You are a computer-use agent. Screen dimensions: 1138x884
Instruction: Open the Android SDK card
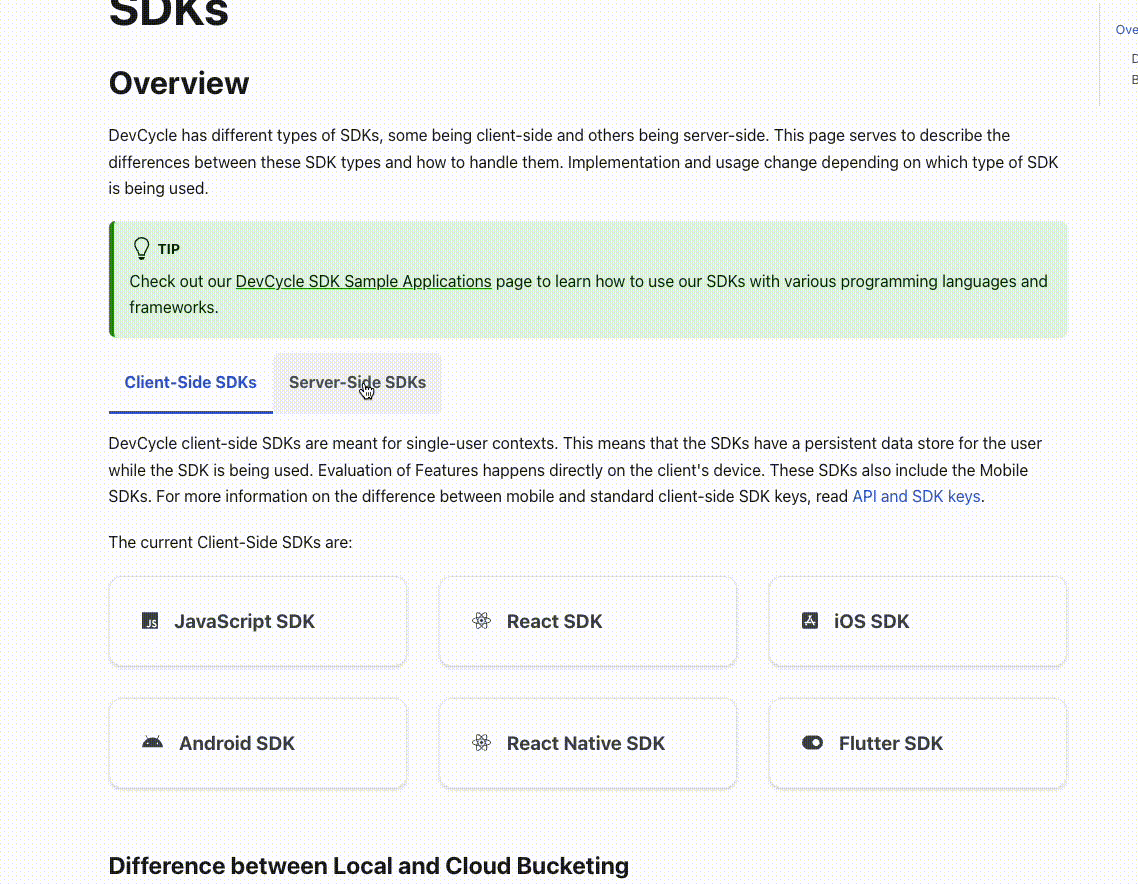tap(258, 743)
